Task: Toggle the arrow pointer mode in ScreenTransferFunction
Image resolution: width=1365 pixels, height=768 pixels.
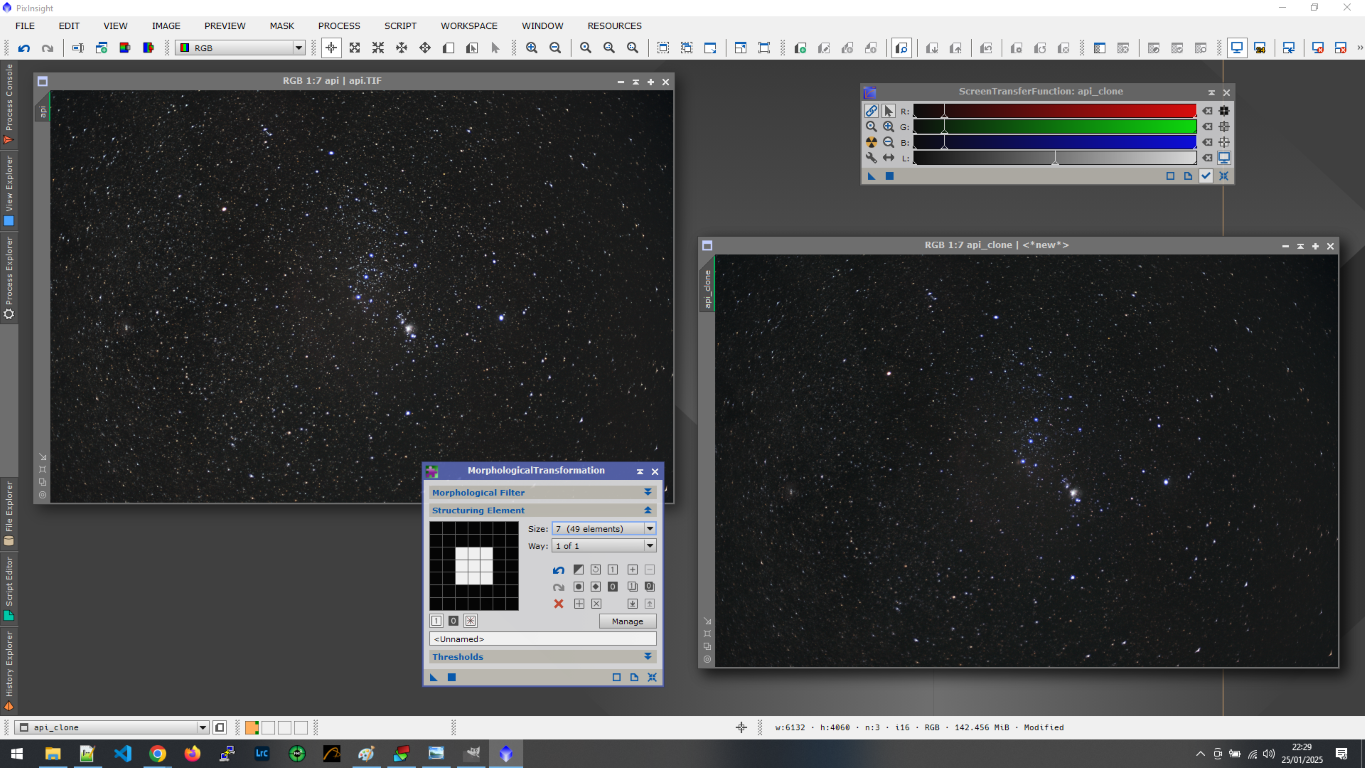Action: 888,111
